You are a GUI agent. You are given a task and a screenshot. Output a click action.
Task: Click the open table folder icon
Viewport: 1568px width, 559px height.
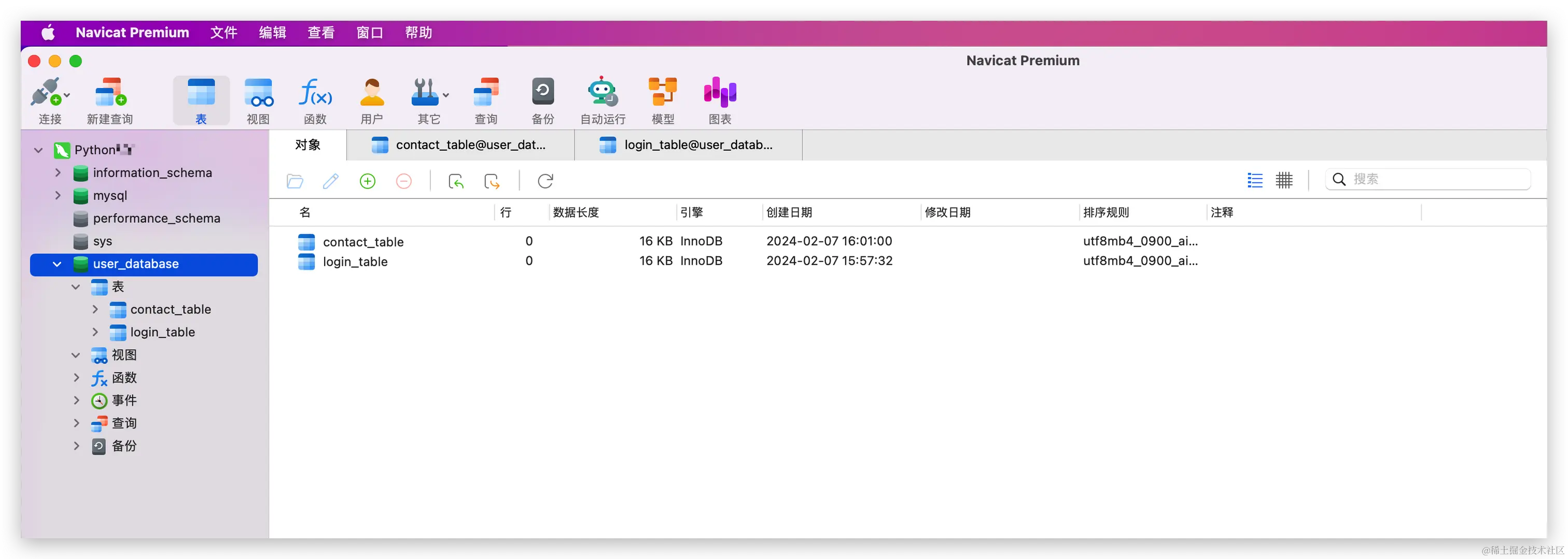click(x=295, y=181)
